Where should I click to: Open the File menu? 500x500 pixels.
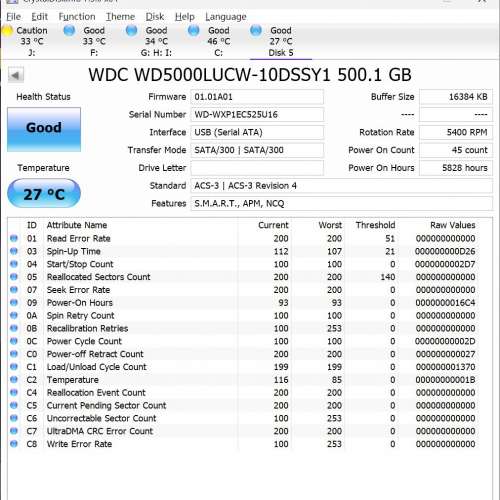tap(14, 17)
